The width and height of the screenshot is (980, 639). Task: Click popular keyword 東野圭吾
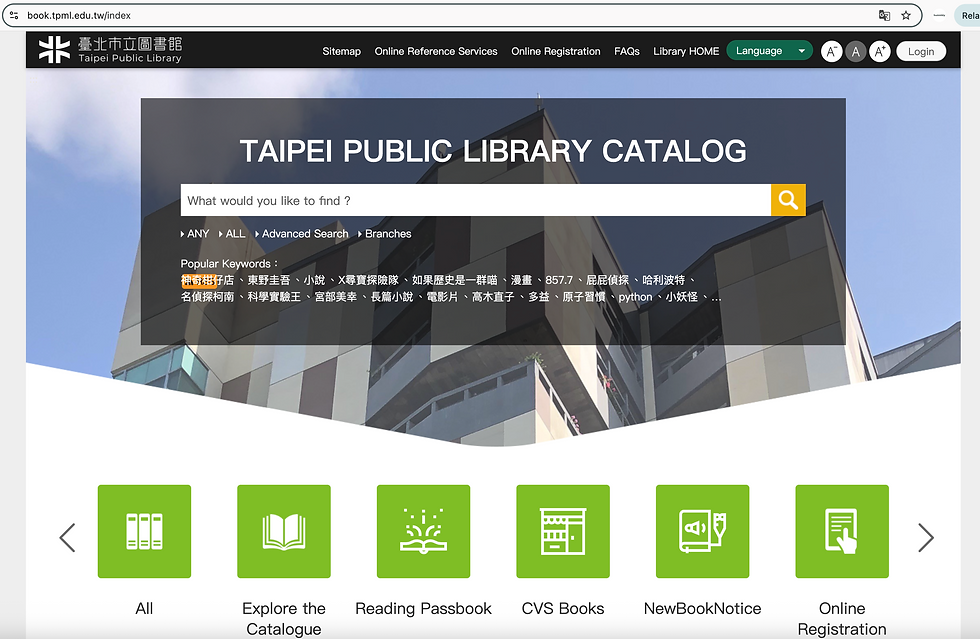tap(269, 280)
